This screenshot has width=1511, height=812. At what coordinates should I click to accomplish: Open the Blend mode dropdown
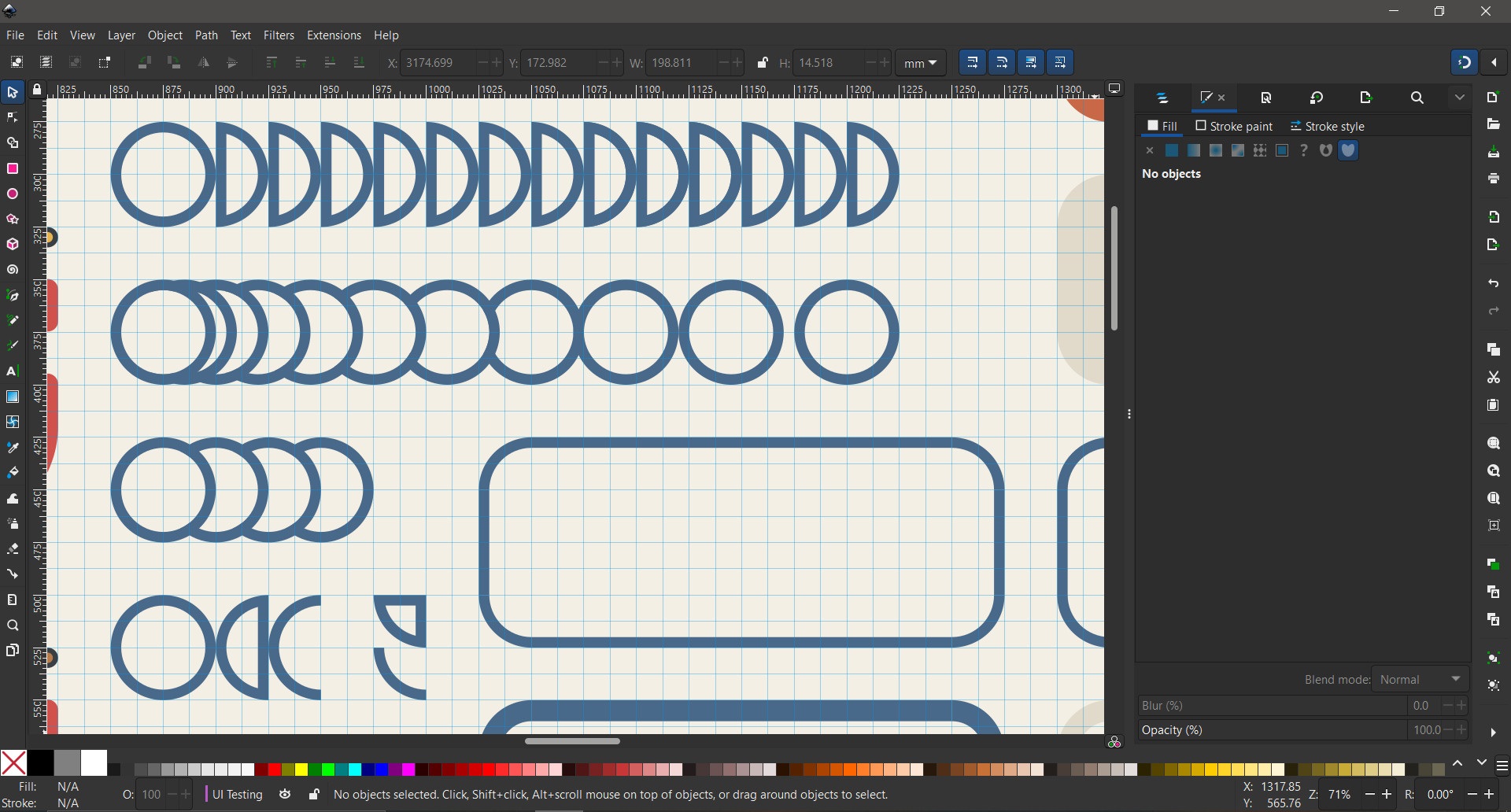[1420, 679]
